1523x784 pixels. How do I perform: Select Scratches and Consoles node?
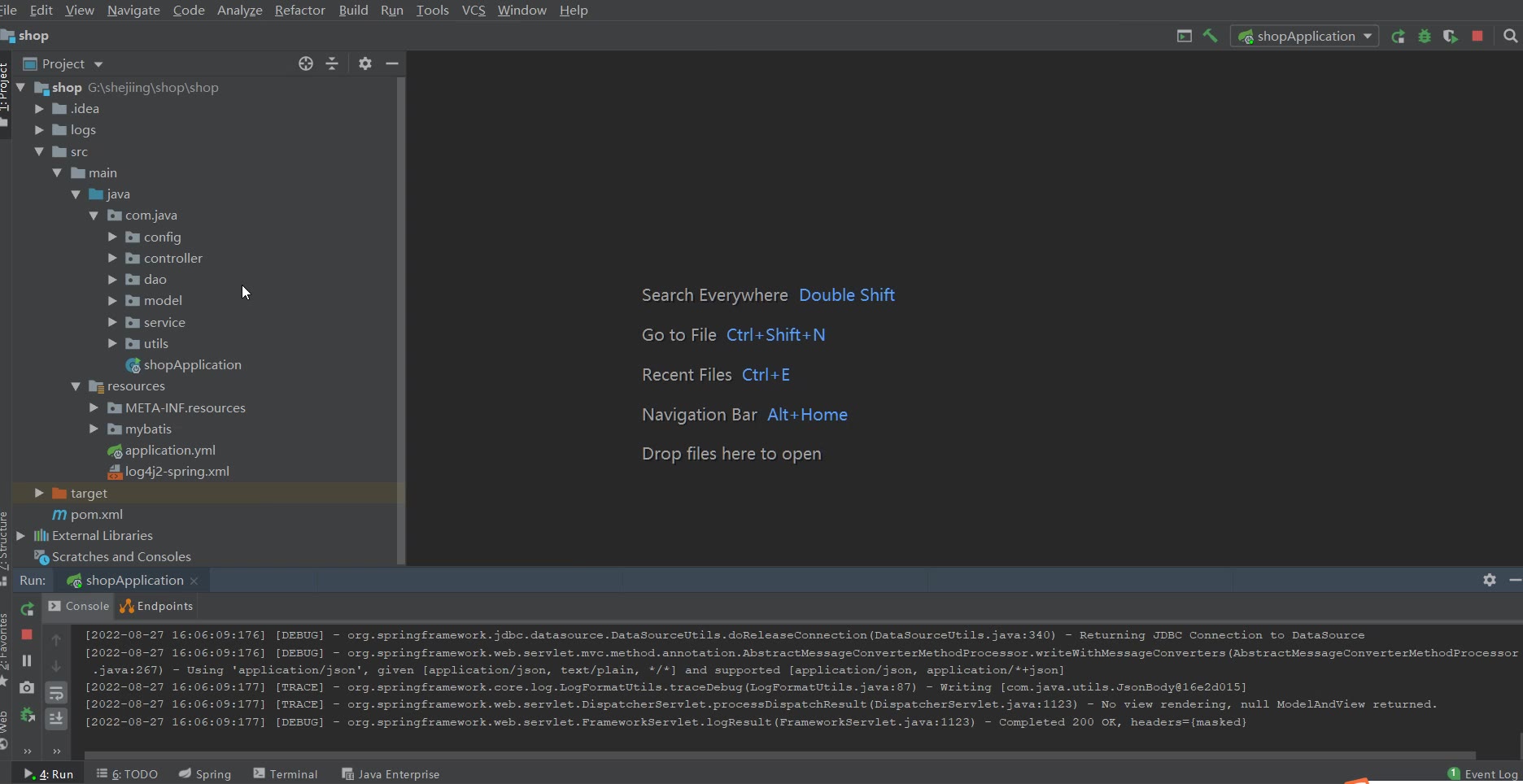112,557
